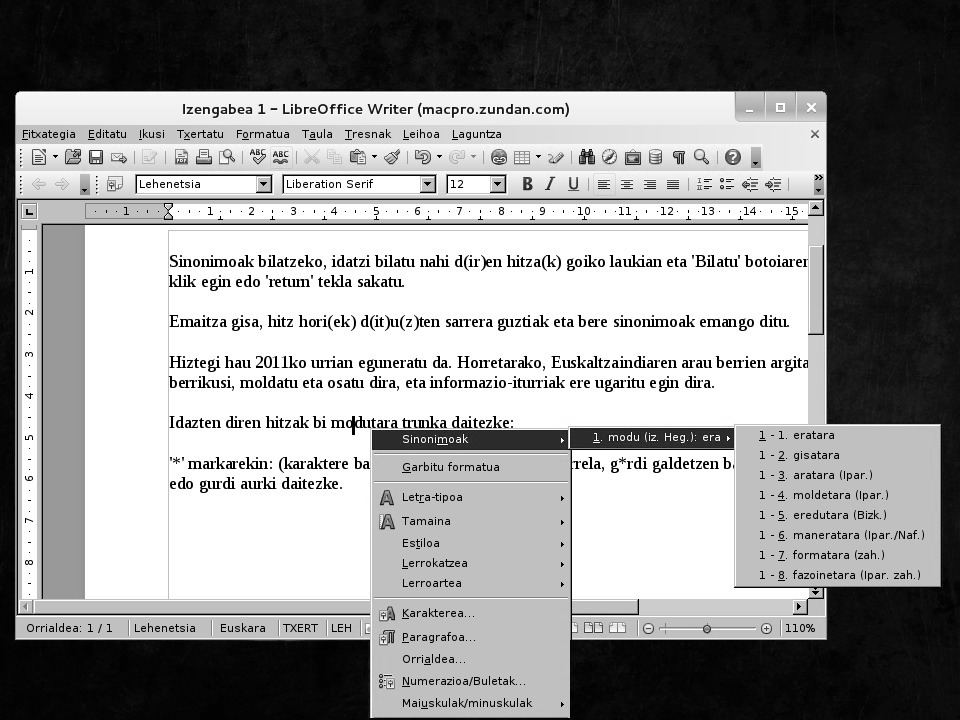Viewport: 960px width, 720px height.
Task: Show the Draw functions toolbar
Action: click(x=556, y=157)
